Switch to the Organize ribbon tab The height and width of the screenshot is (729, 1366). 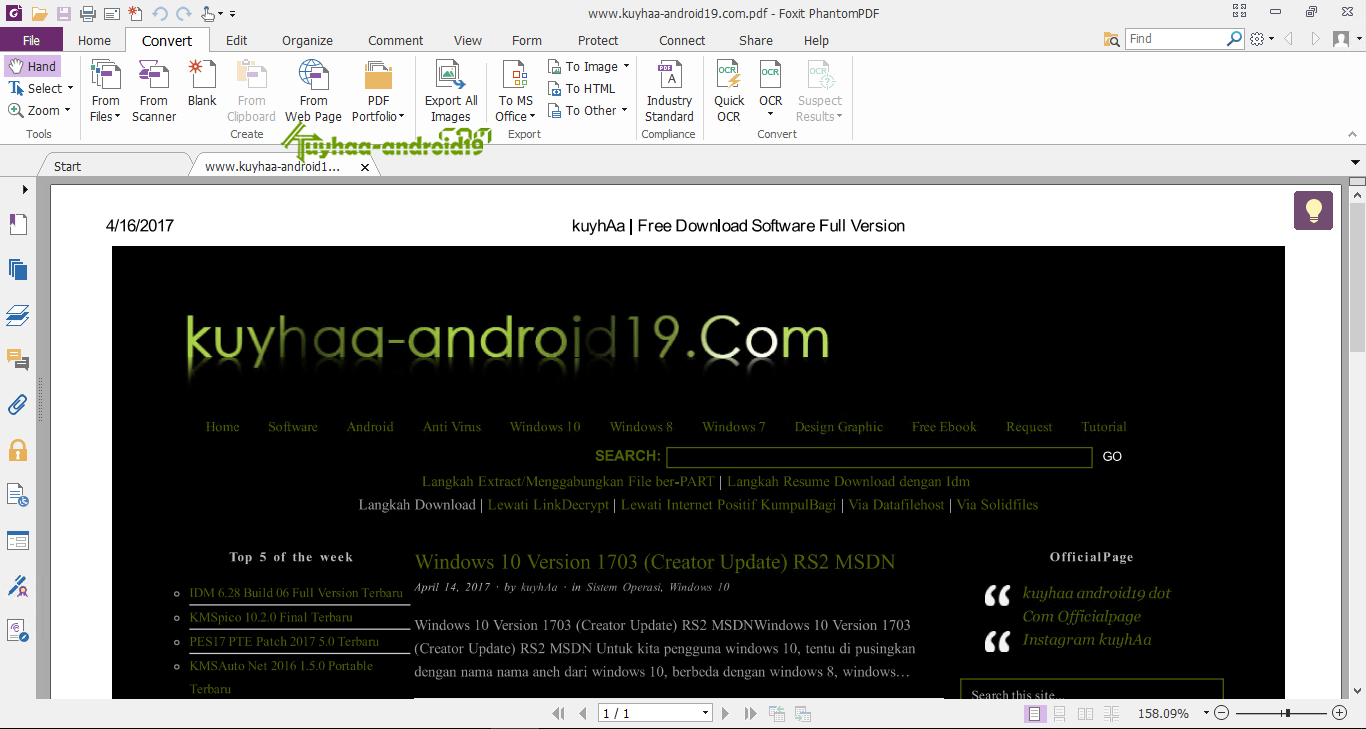tap(307, 40)
